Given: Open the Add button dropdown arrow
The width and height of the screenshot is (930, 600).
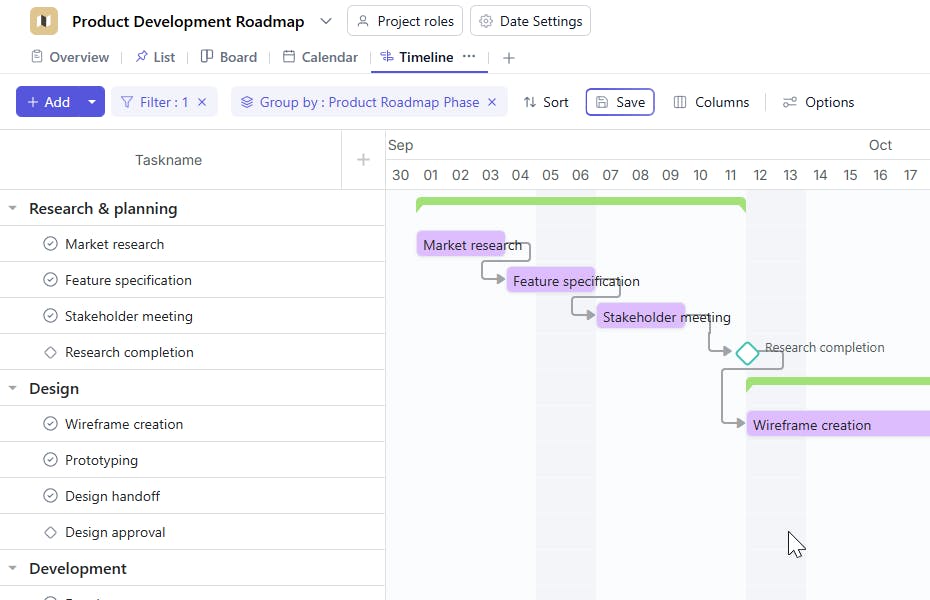Looking at the screenshot, I should click(92, 102).
